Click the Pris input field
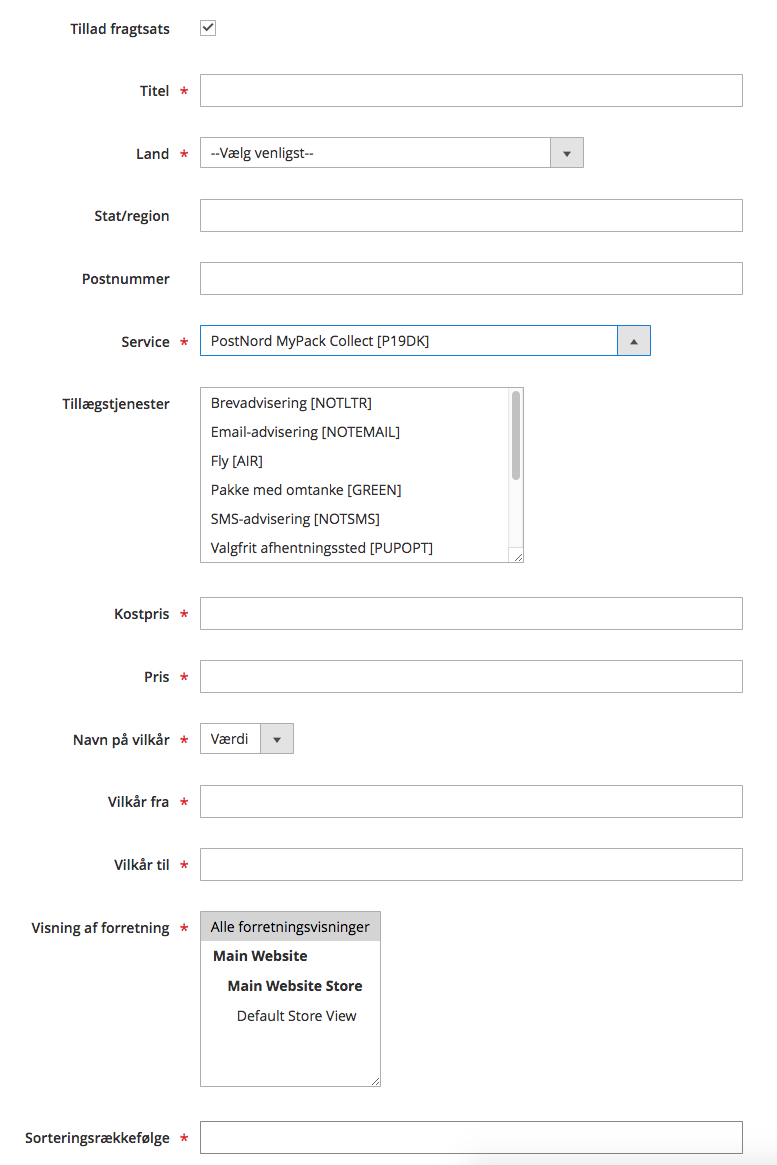Viewport: 777px width, 1165px height. 471,676
